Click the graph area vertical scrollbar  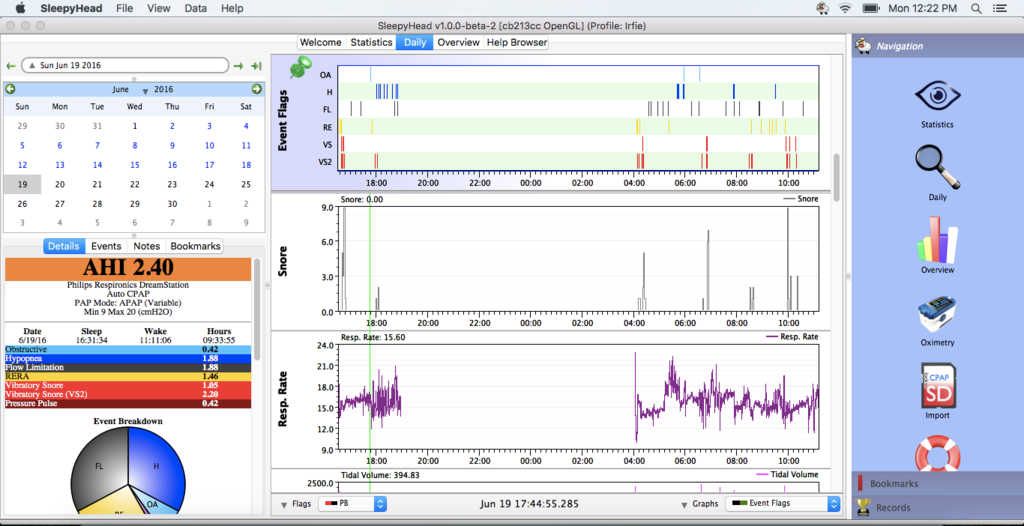point(837,176)
